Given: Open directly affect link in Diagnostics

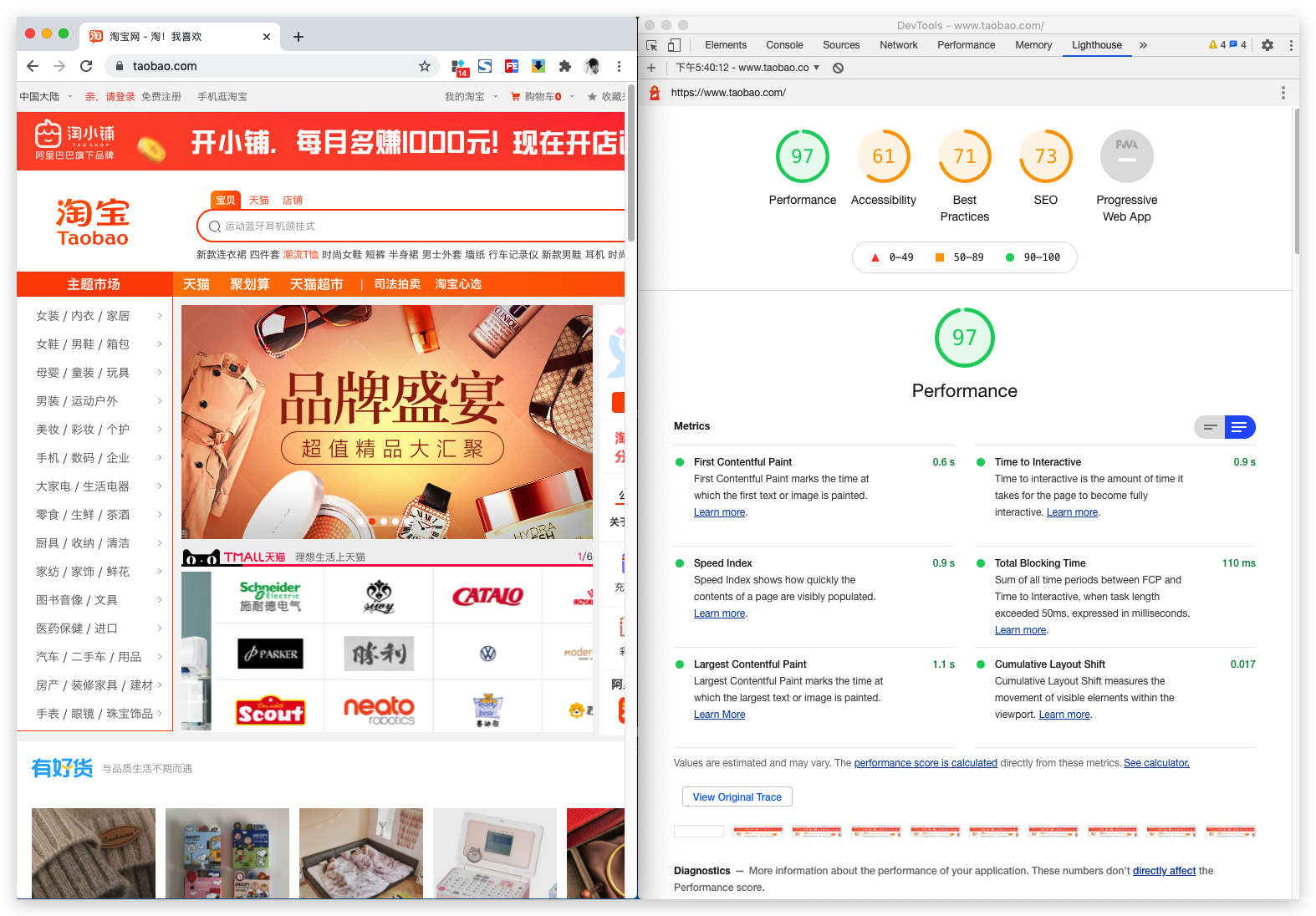Looking at the screenshot, I should 1164,871.
